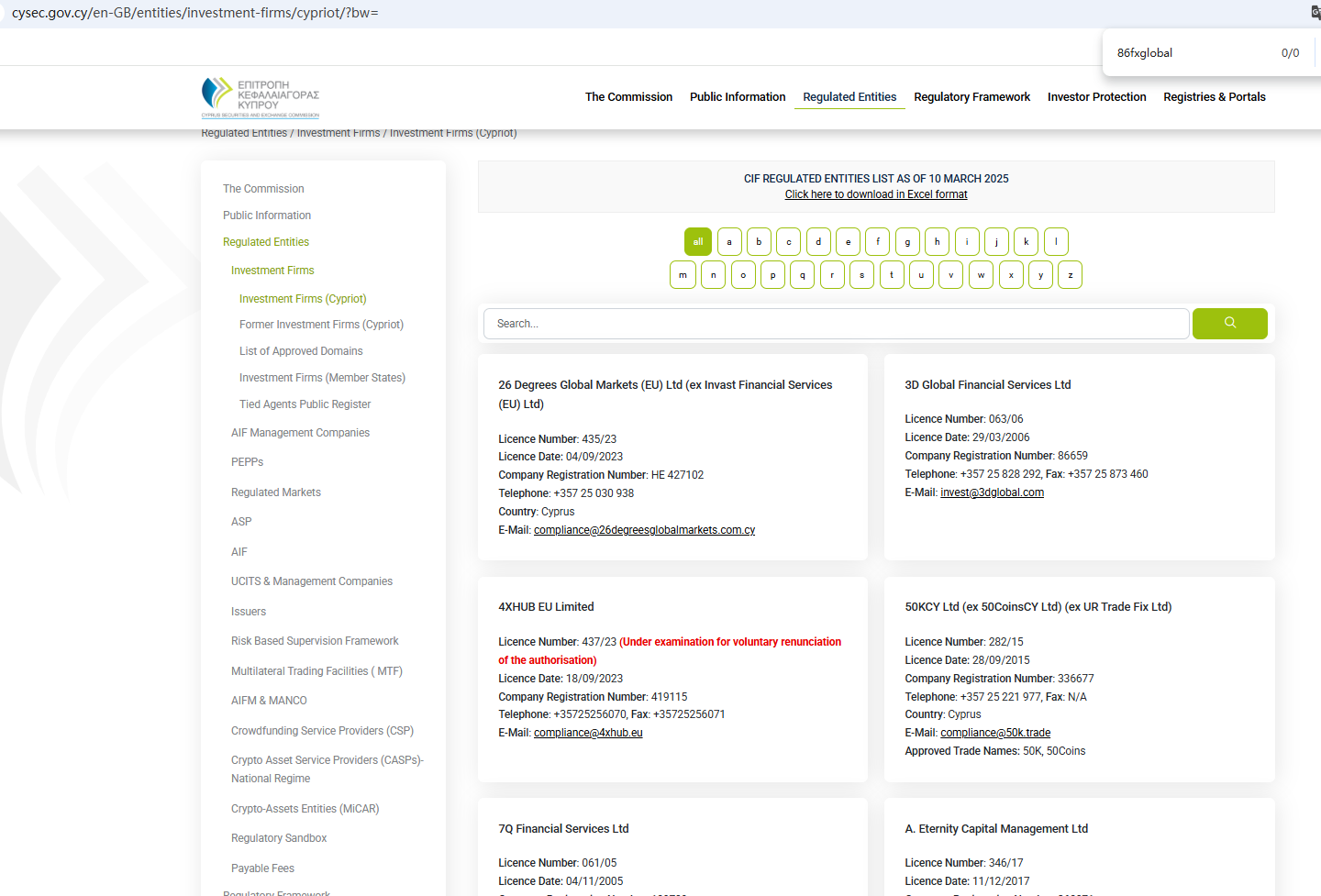Expand Investment Firms in the sidebar

coord(272,271)
